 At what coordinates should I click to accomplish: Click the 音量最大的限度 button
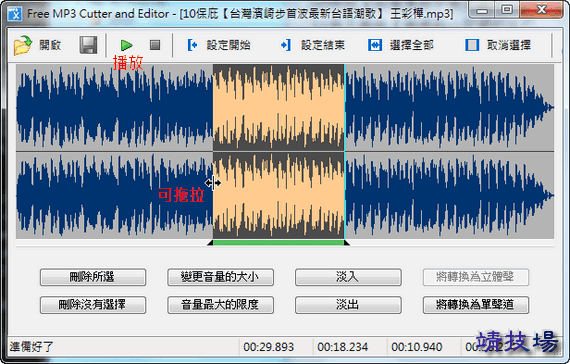[x=220, y=304]
